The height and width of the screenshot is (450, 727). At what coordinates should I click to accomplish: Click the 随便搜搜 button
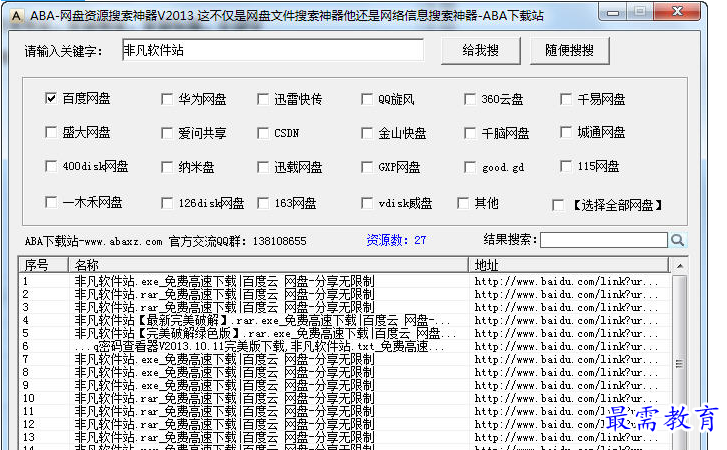pyautogui.click(x=569, y=51)
